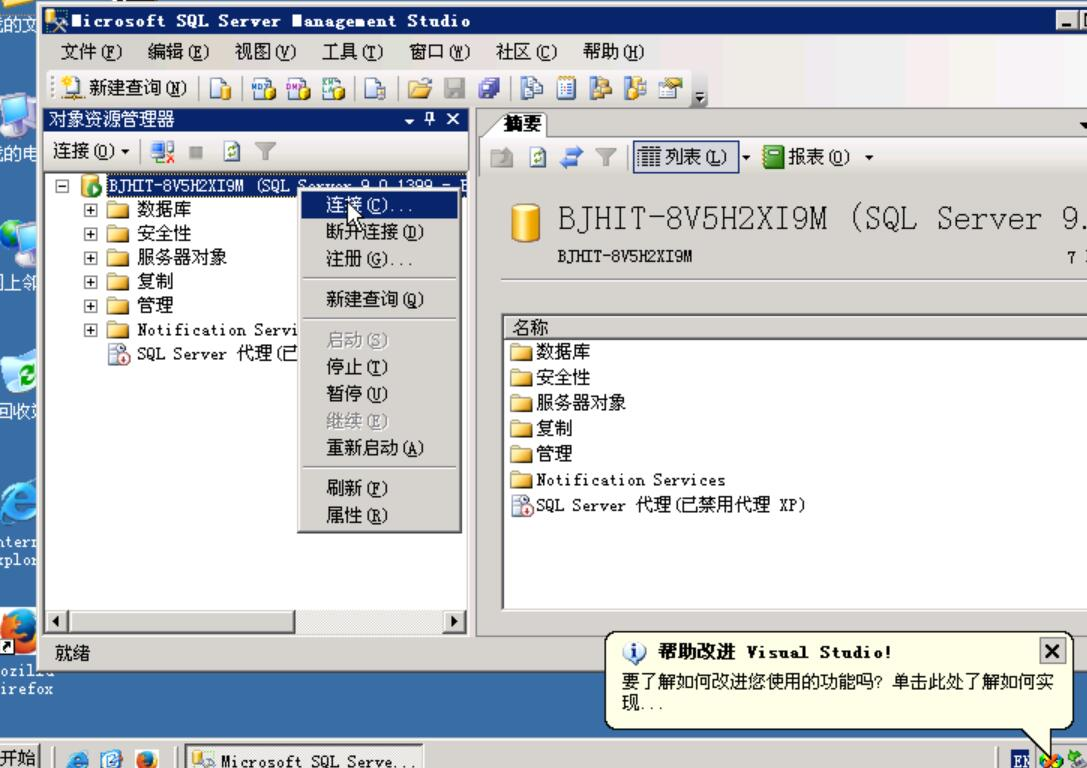Click the SQL Server Mobile query icon
The width and height of the screenshot is (1087, 768).
click(375, 88)
